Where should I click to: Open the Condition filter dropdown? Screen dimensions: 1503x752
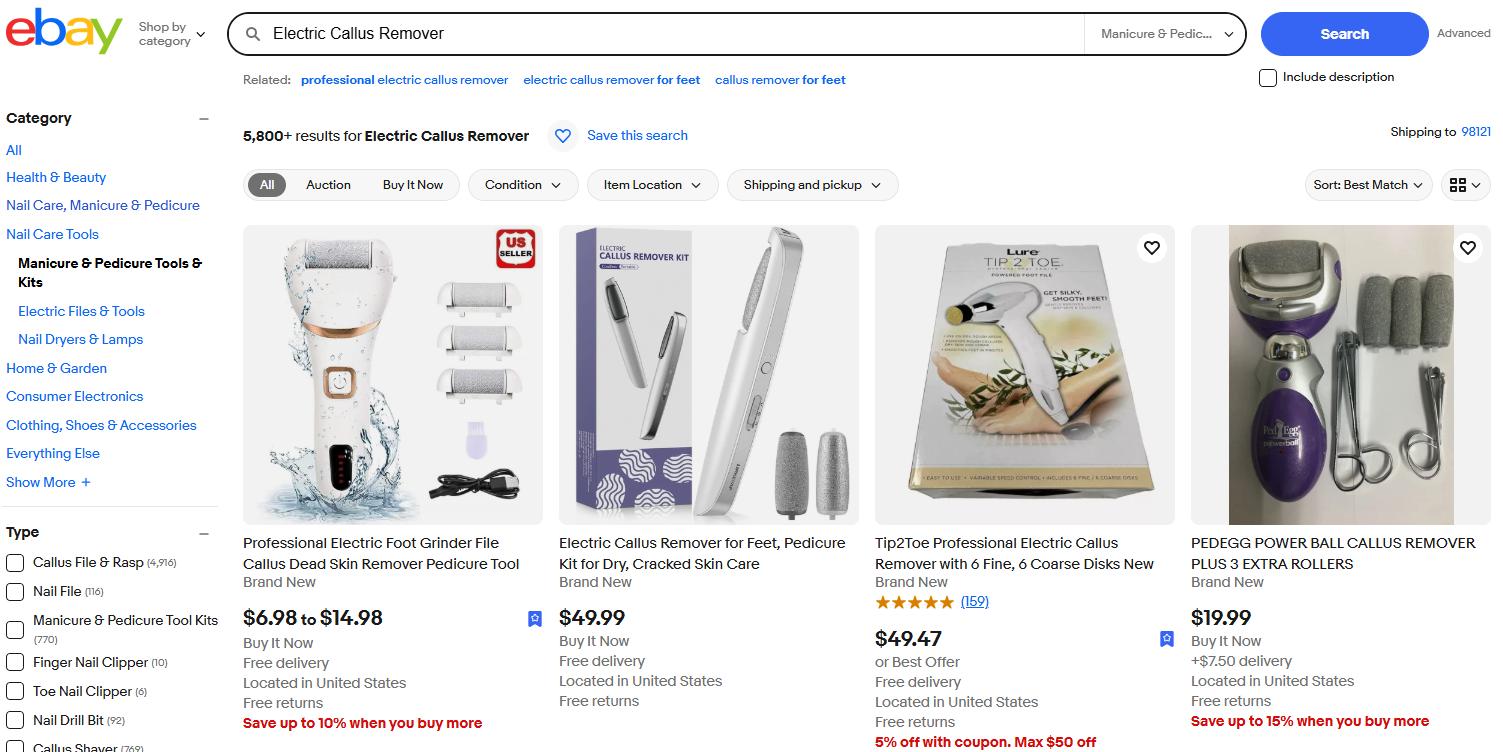pos(522,185)
